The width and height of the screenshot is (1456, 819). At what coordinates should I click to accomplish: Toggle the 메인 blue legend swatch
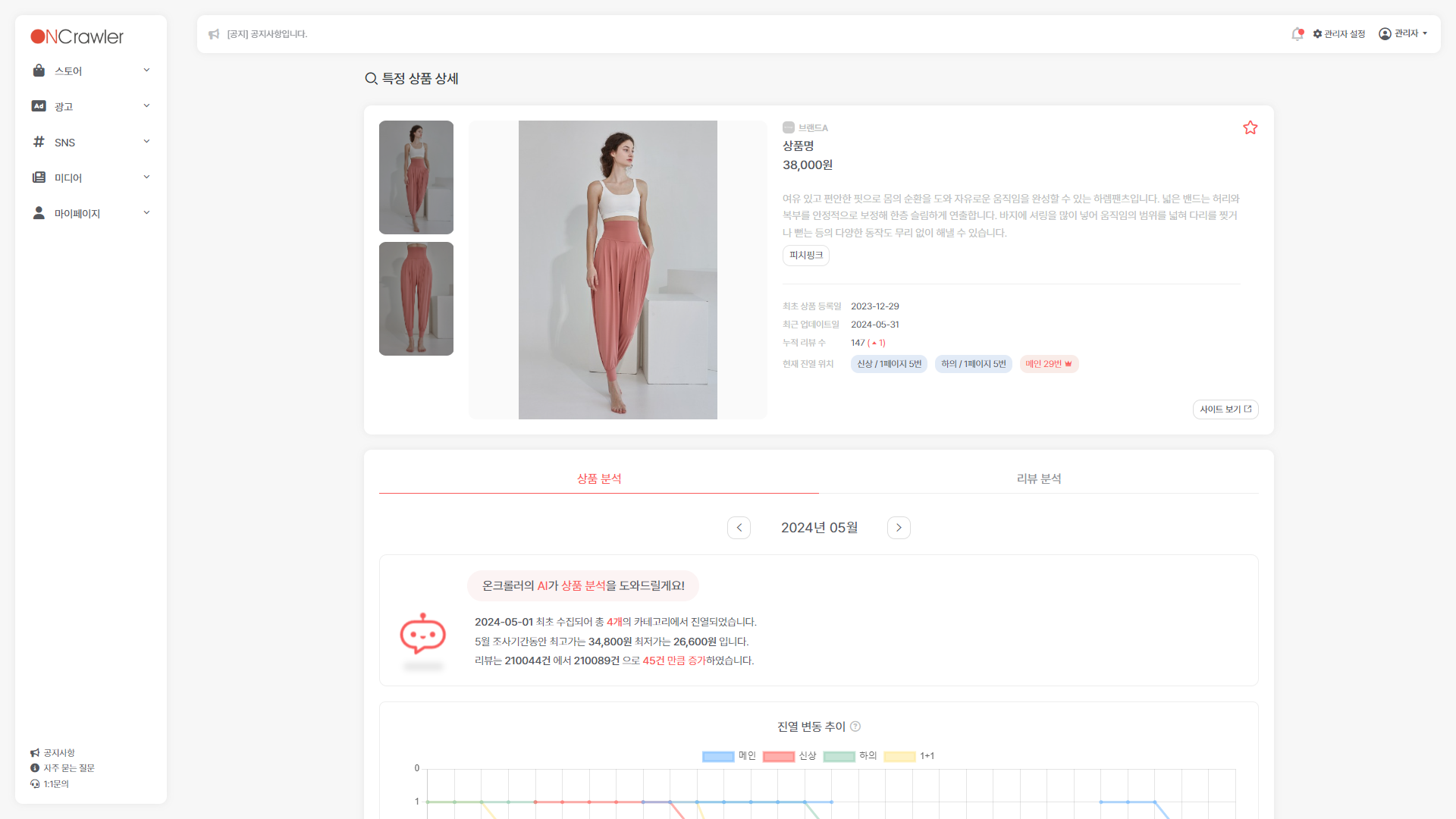click(x=718, y=756)
